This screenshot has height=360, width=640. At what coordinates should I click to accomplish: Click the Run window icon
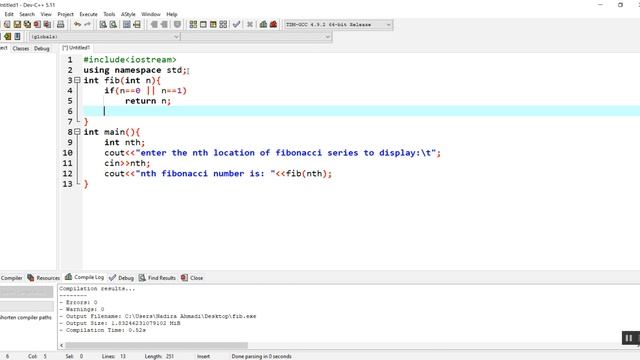pyautogui.click(x=203, y=24)
